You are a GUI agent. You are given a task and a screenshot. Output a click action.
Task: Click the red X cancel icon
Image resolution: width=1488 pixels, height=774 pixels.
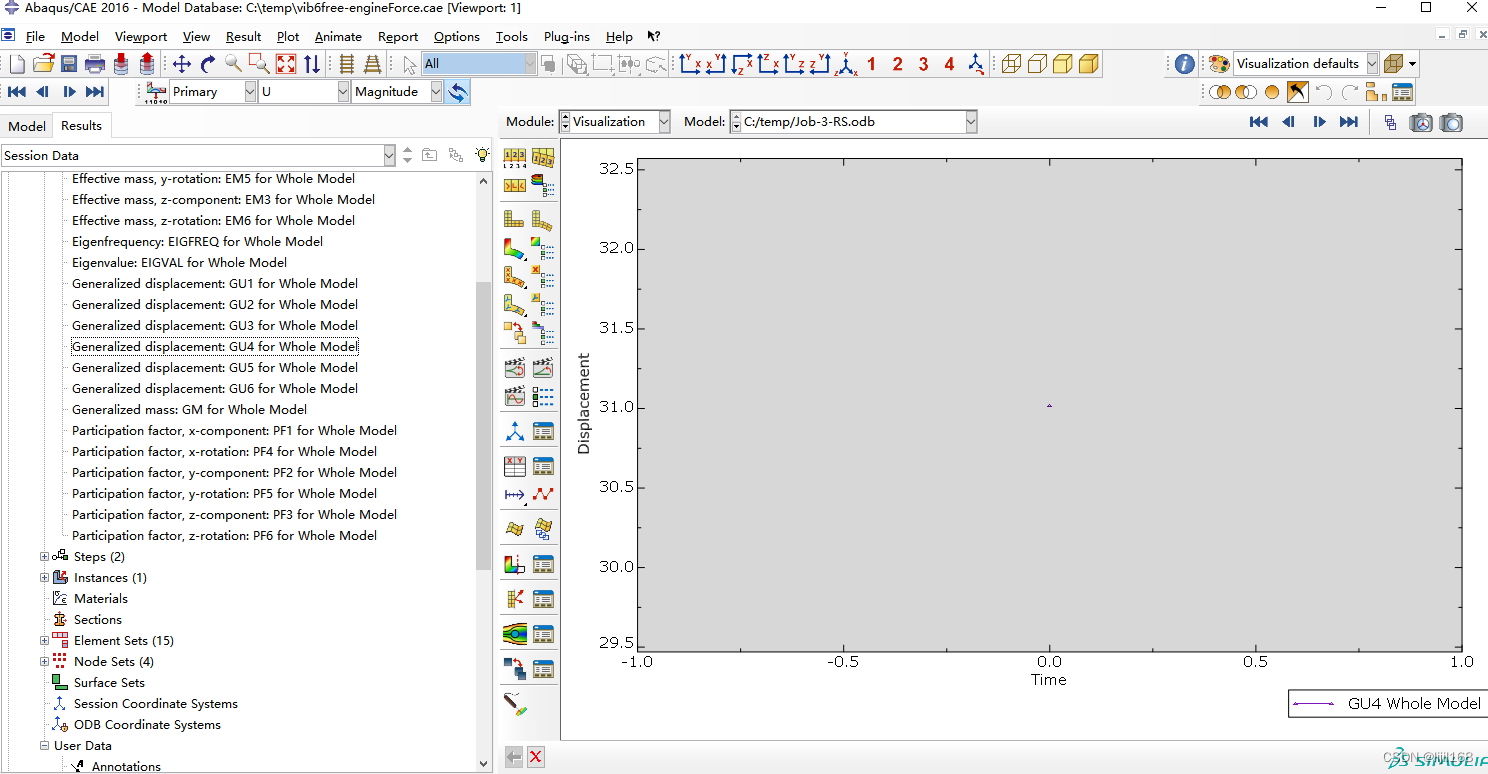coord(536,757)
